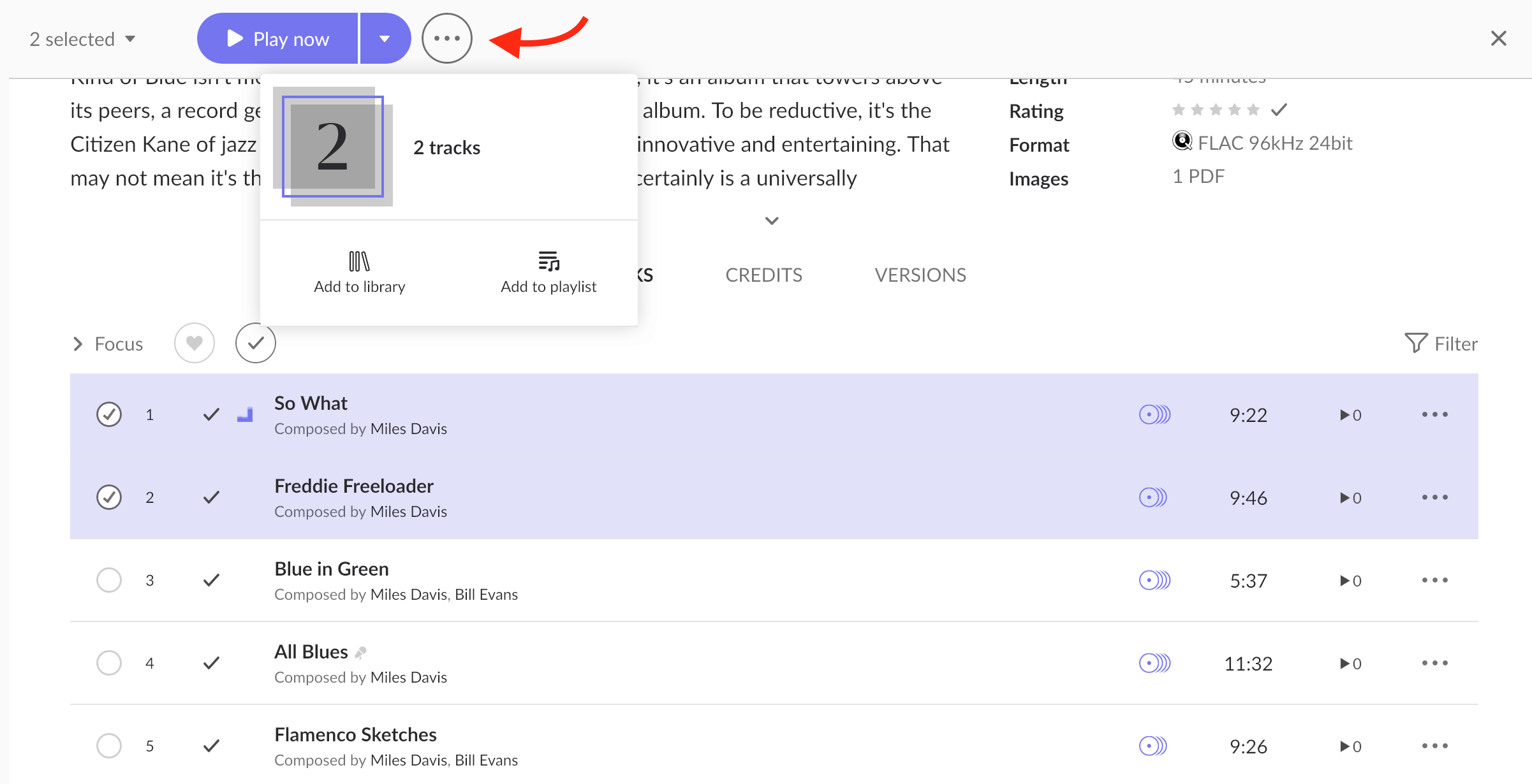This screenshot has width=1532, height=784.
Task: Click Add to playlist icon
Action: [549, 261]
